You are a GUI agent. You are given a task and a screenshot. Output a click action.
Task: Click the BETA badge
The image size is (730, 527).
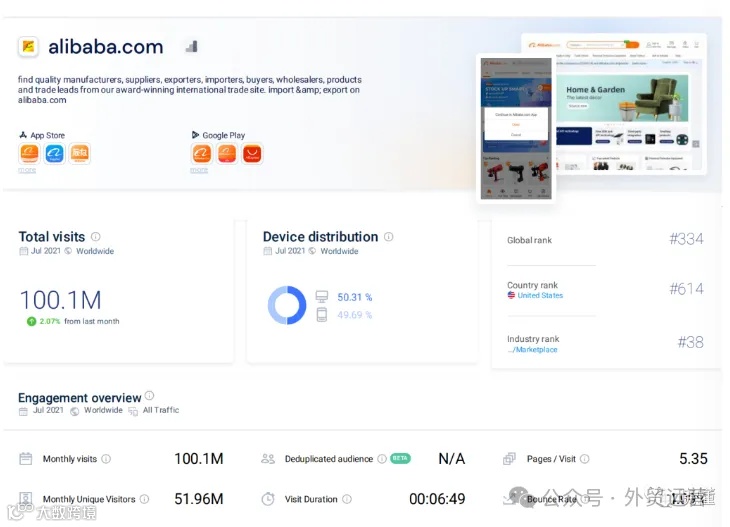400,458
